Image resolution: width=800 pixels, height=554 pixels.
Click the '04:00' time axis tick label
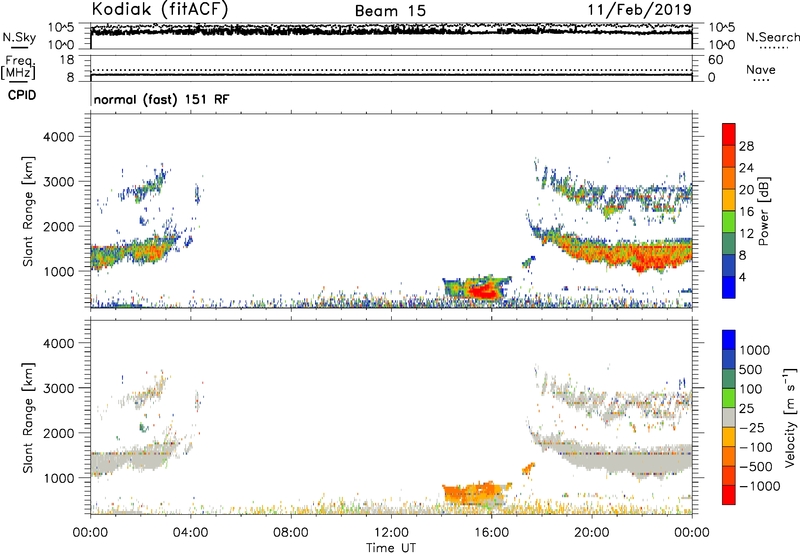(x=191, y=533)
